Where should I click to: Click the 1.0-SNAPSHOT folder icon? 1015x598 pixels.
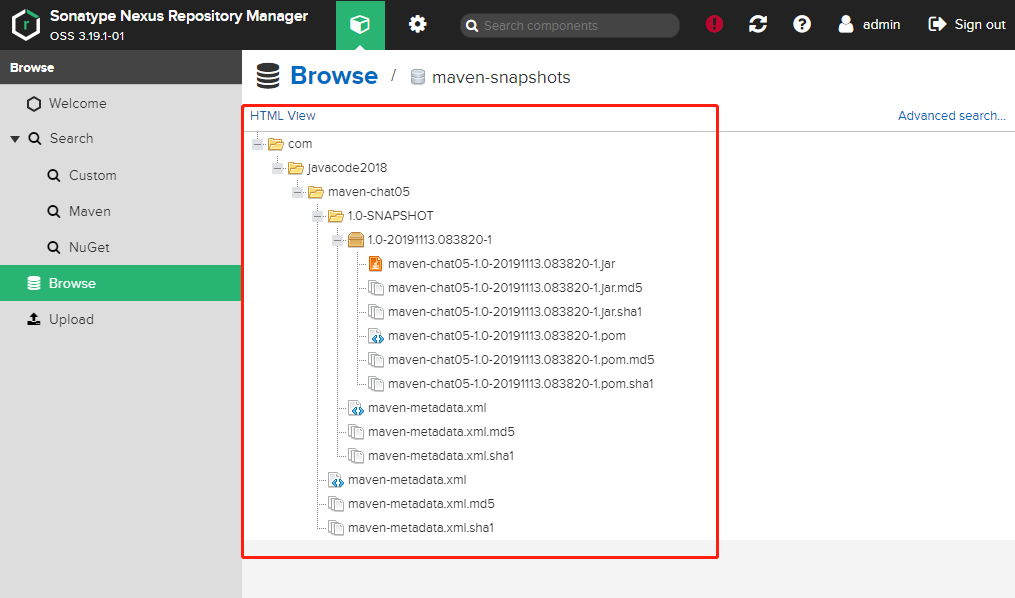point(336,216)
